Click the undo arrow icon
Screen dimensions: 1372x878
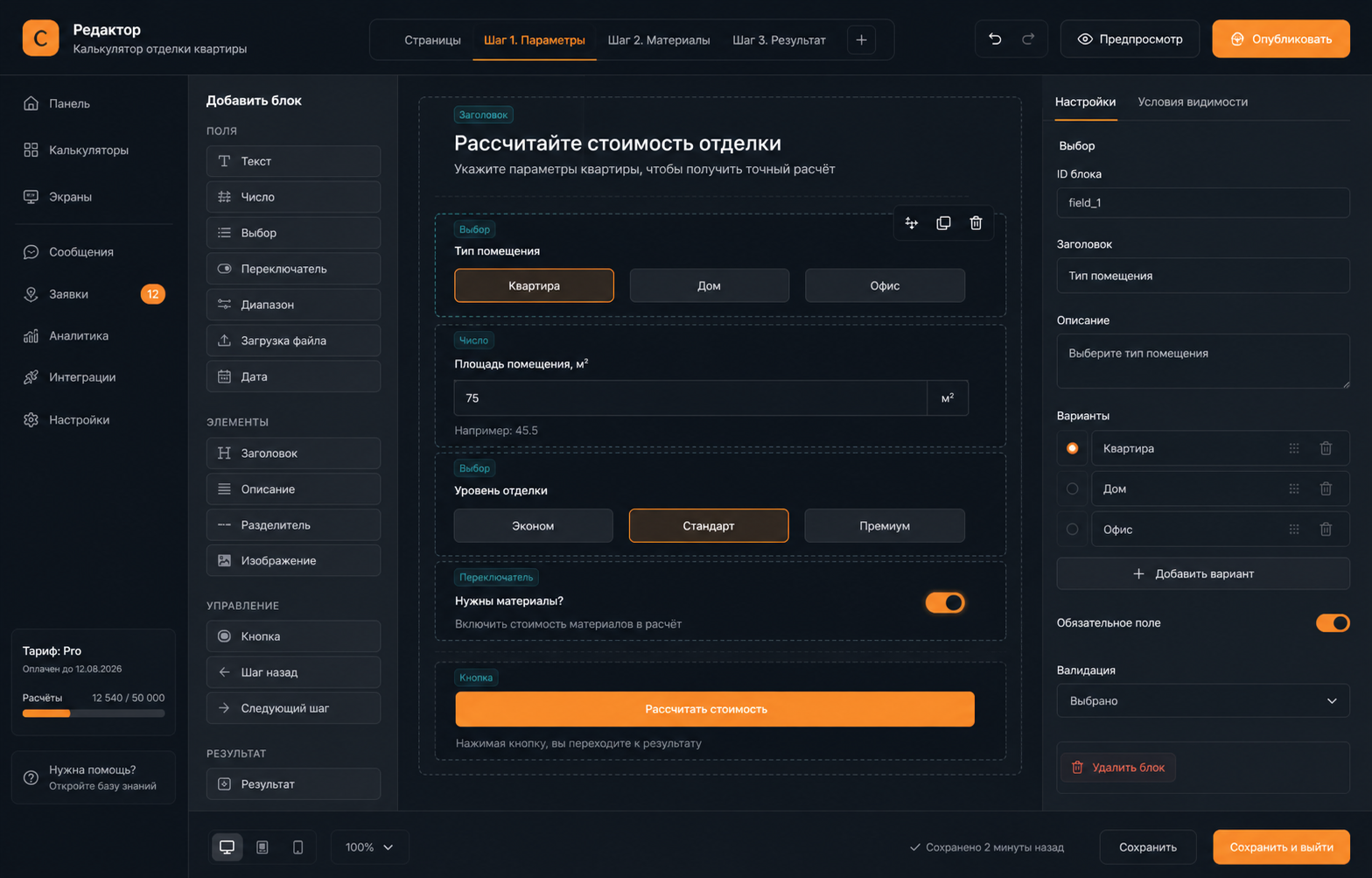click(x=995, y=39)
